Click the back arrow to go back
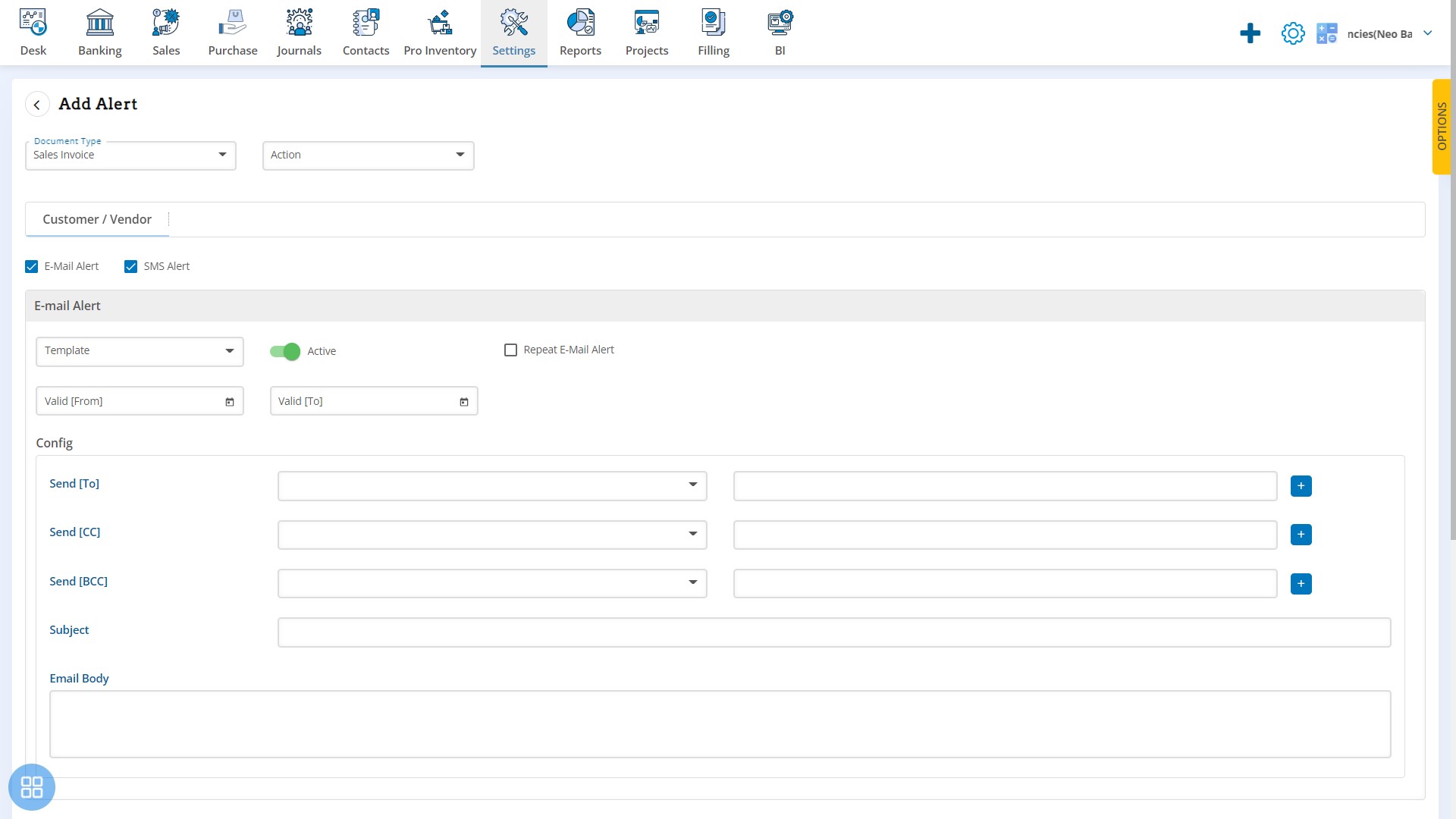Screen dimensions: 1456x819 37,104
